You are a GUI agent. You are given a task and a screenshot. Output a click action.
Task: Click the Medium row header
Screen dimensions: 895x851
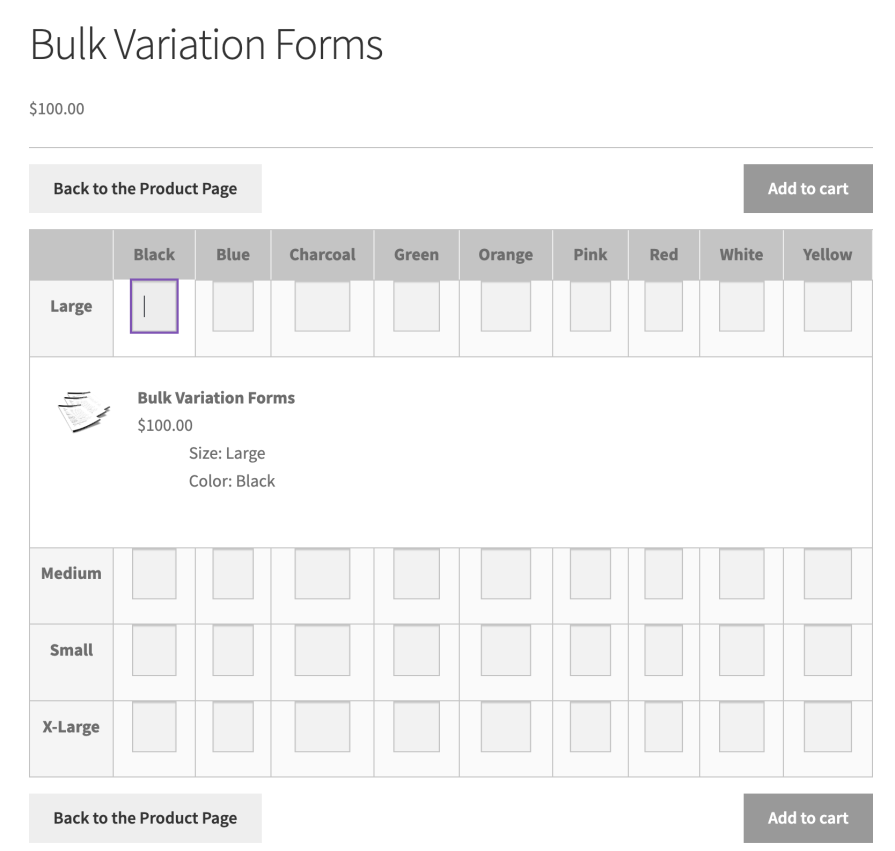(x=71, y=574)
